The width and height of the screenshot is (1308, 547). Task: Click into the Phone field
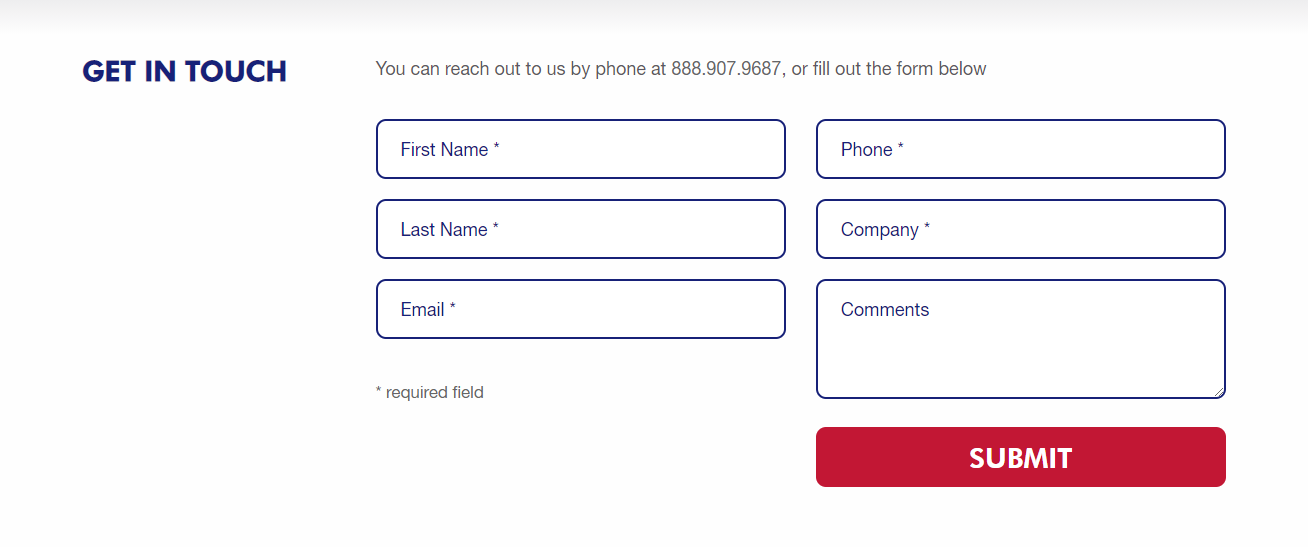click(x=1020, y=149)
